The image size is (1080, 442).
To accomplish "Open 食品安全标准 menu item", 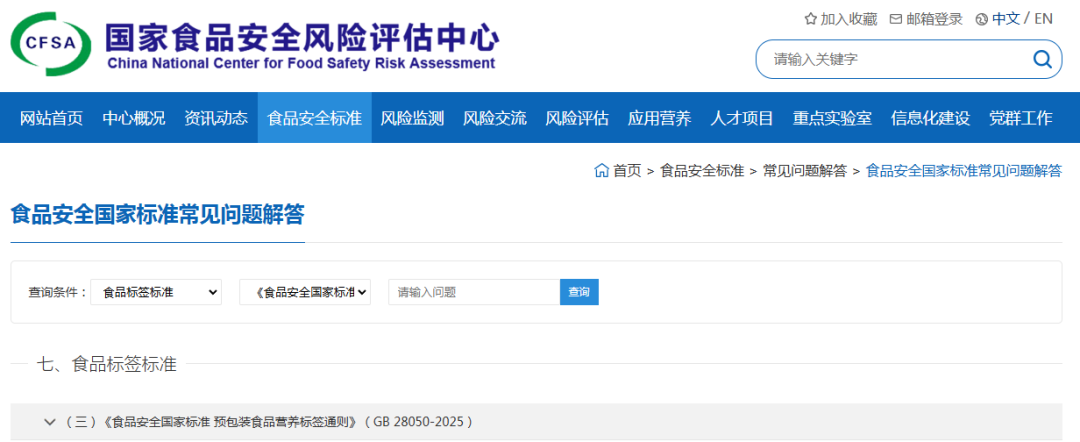I will tap(314, 118).
